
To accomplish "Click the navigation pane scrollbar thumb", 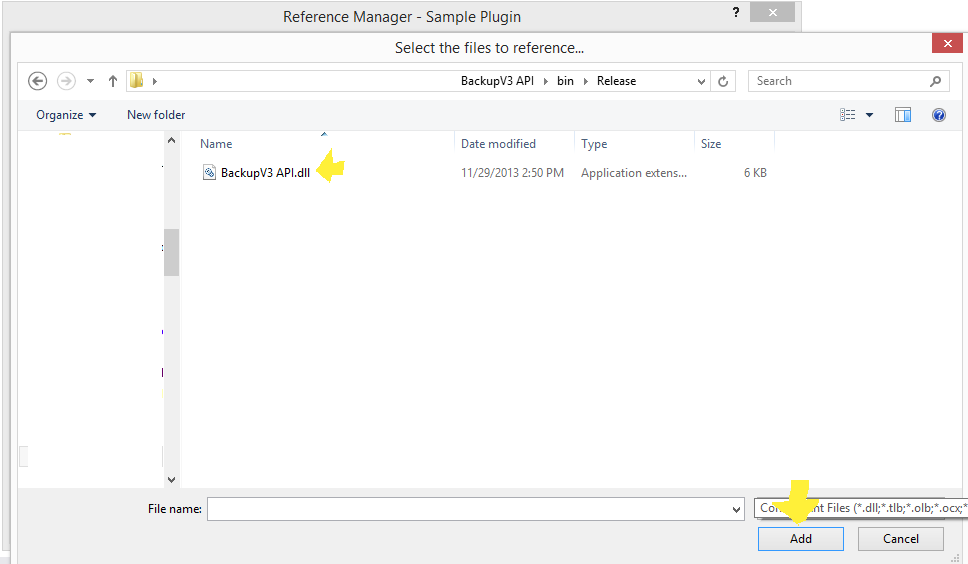I will click(x=171, y=252).
